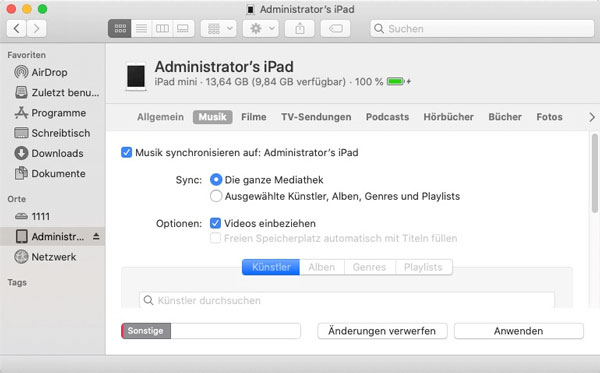
Task: Click the Orte sidebar heading
Action: [x=17, y=199]
